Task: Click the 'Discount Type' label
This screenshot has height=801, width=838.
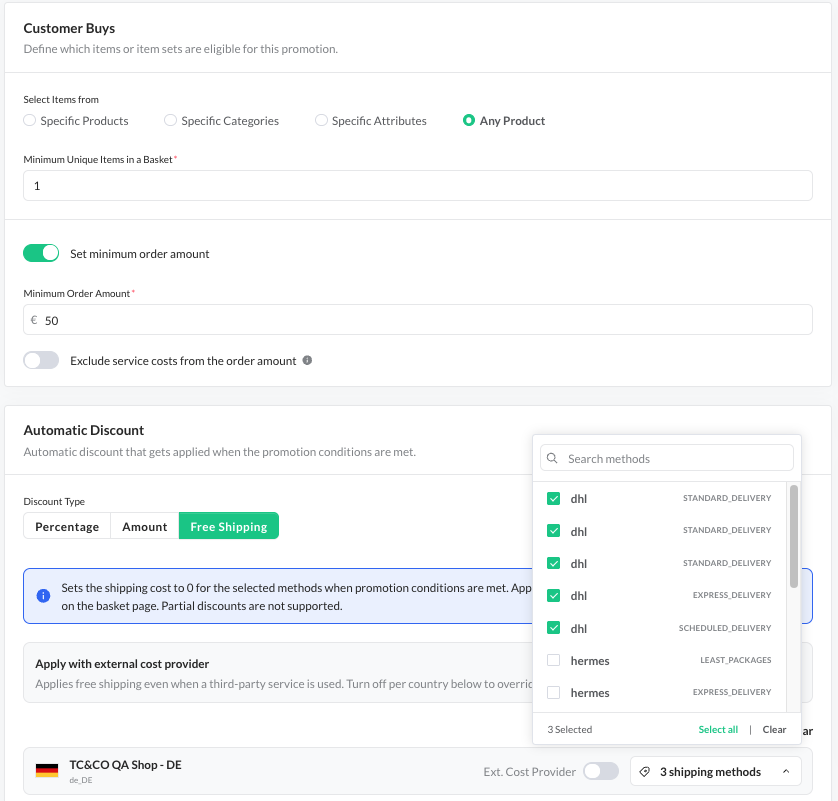Action: click(x=54, y=501)
